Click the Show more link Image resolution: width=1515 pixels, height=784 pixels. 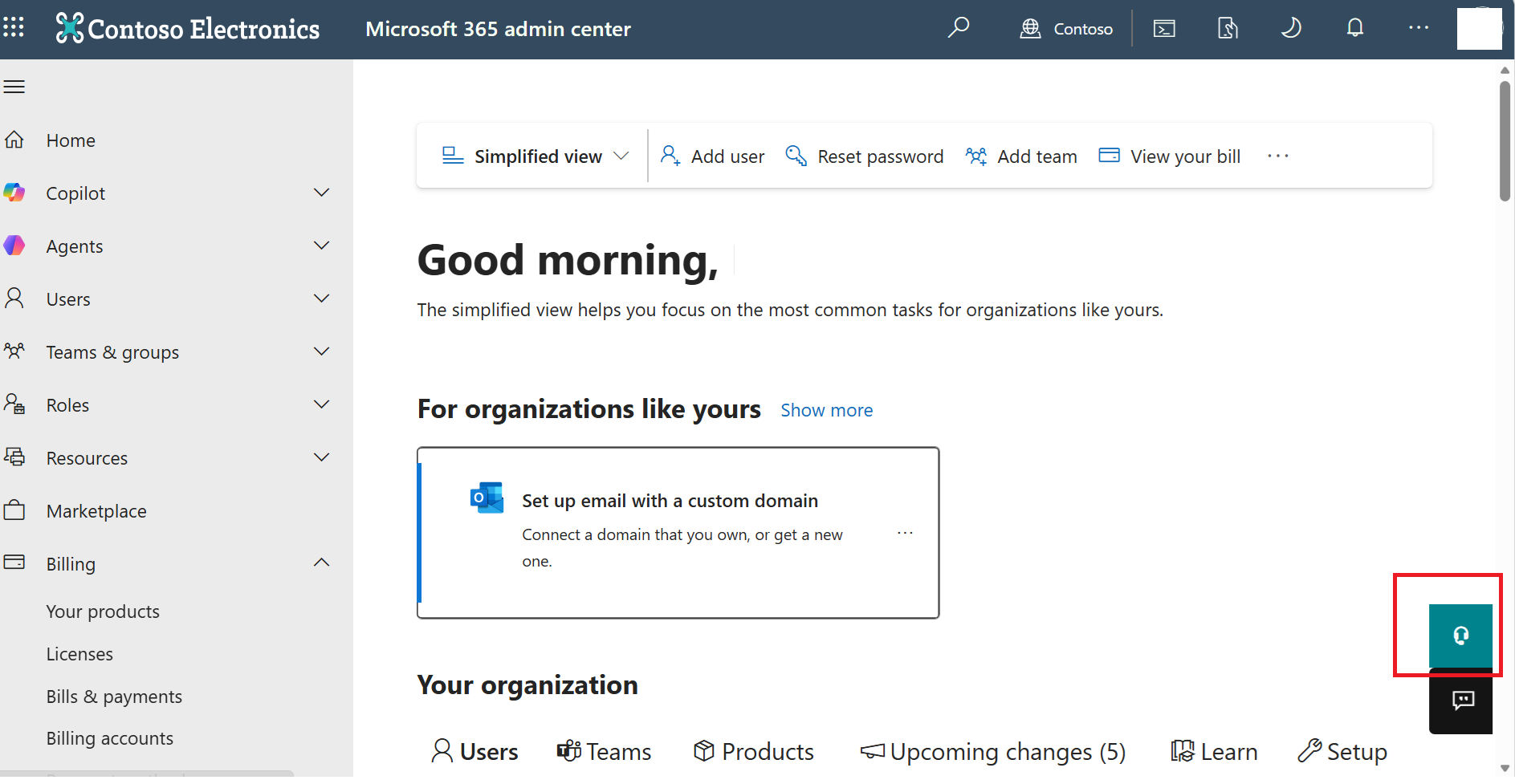click(827, 410)
